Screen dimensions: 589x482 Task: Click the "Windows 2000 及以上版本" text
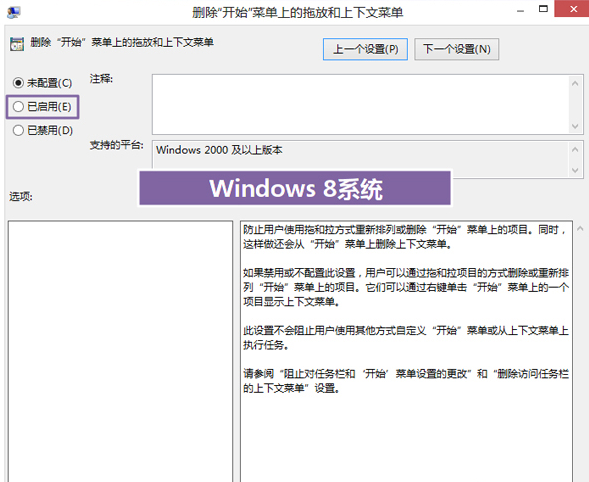[219, 150]
